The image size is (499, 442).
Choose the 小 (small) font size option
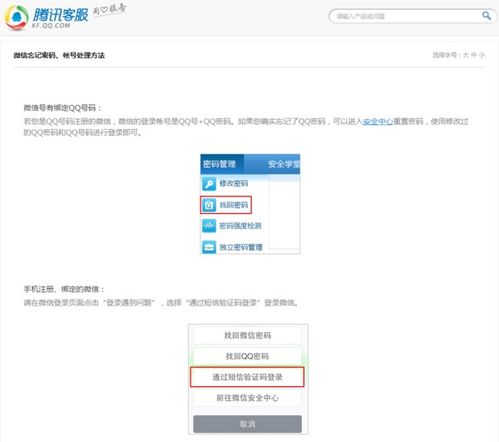click(482, 55)
